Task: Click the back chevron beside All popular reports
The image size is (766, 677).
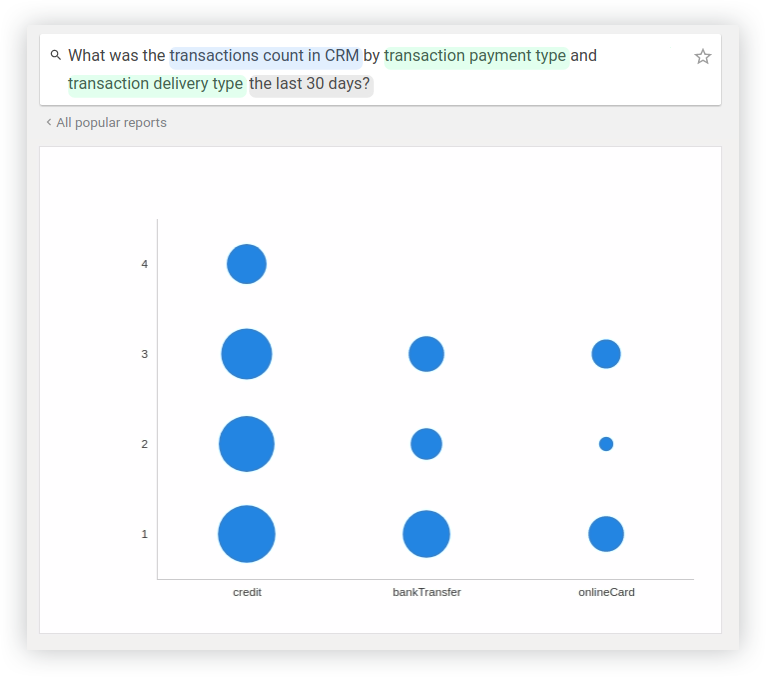Action: point(49,122)
